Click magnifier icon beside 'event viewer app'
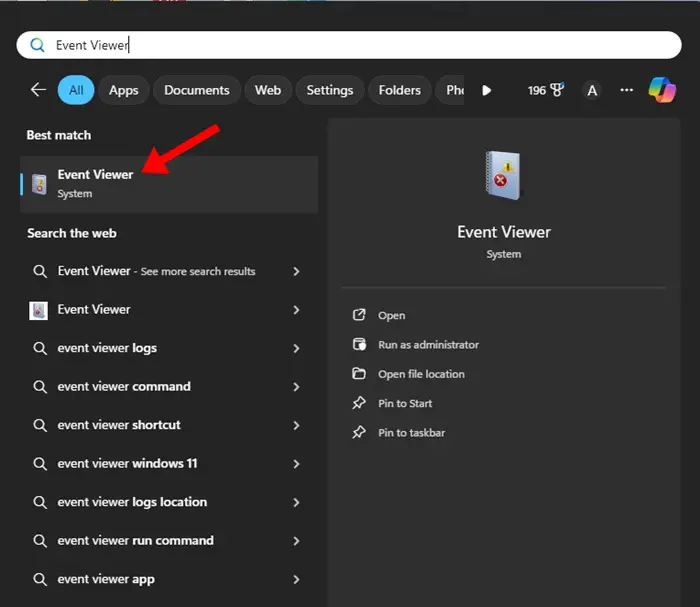 click(x=40, y=579)
